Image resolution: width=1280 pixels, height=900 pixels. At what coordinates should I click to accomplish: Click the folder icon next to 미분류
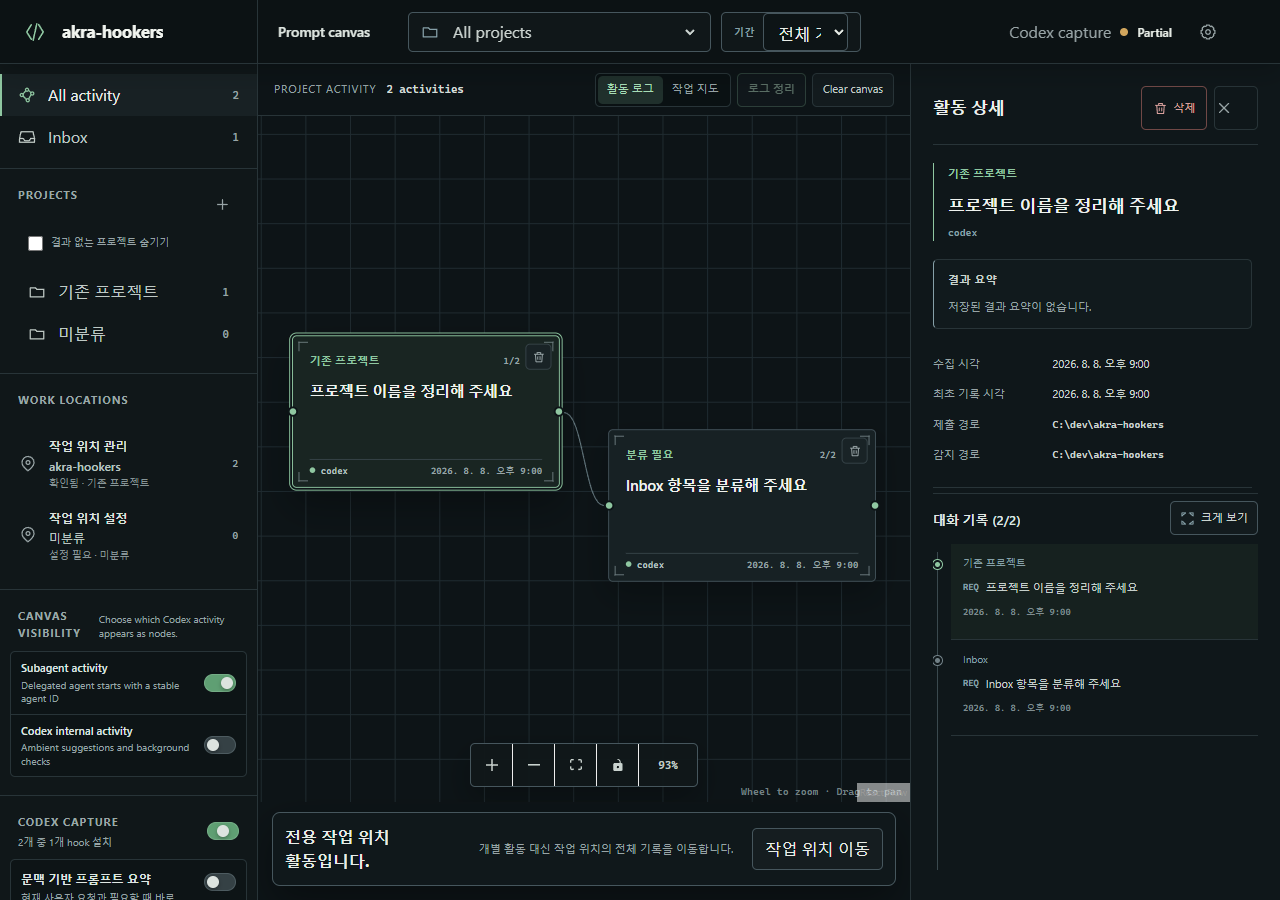pyautogui.click(x=37, y=334)
